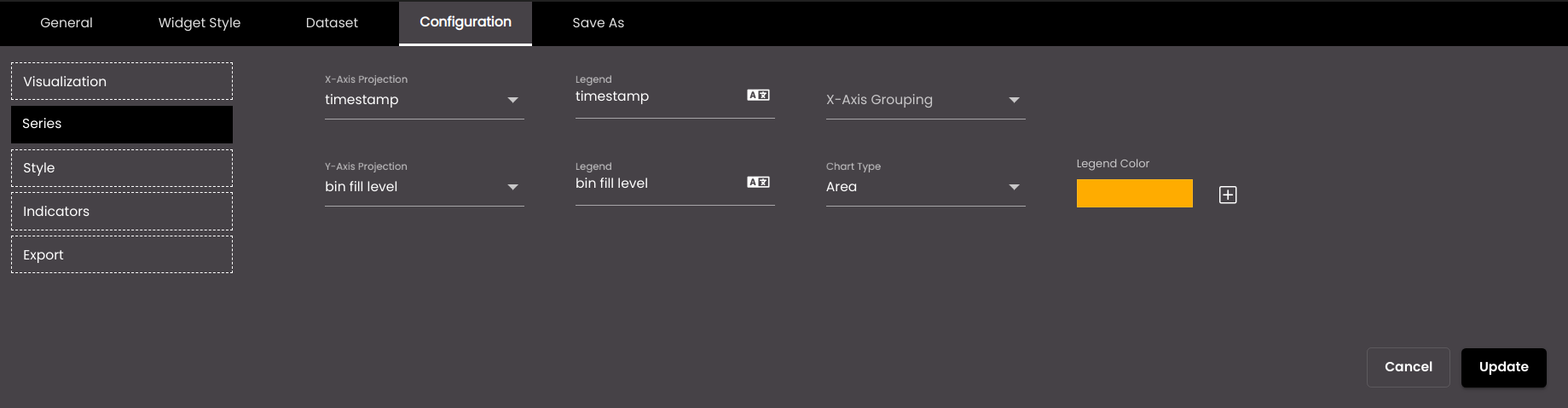1568x408 pixels.
Task: Open the Indicators section
Action: [122, 212]
